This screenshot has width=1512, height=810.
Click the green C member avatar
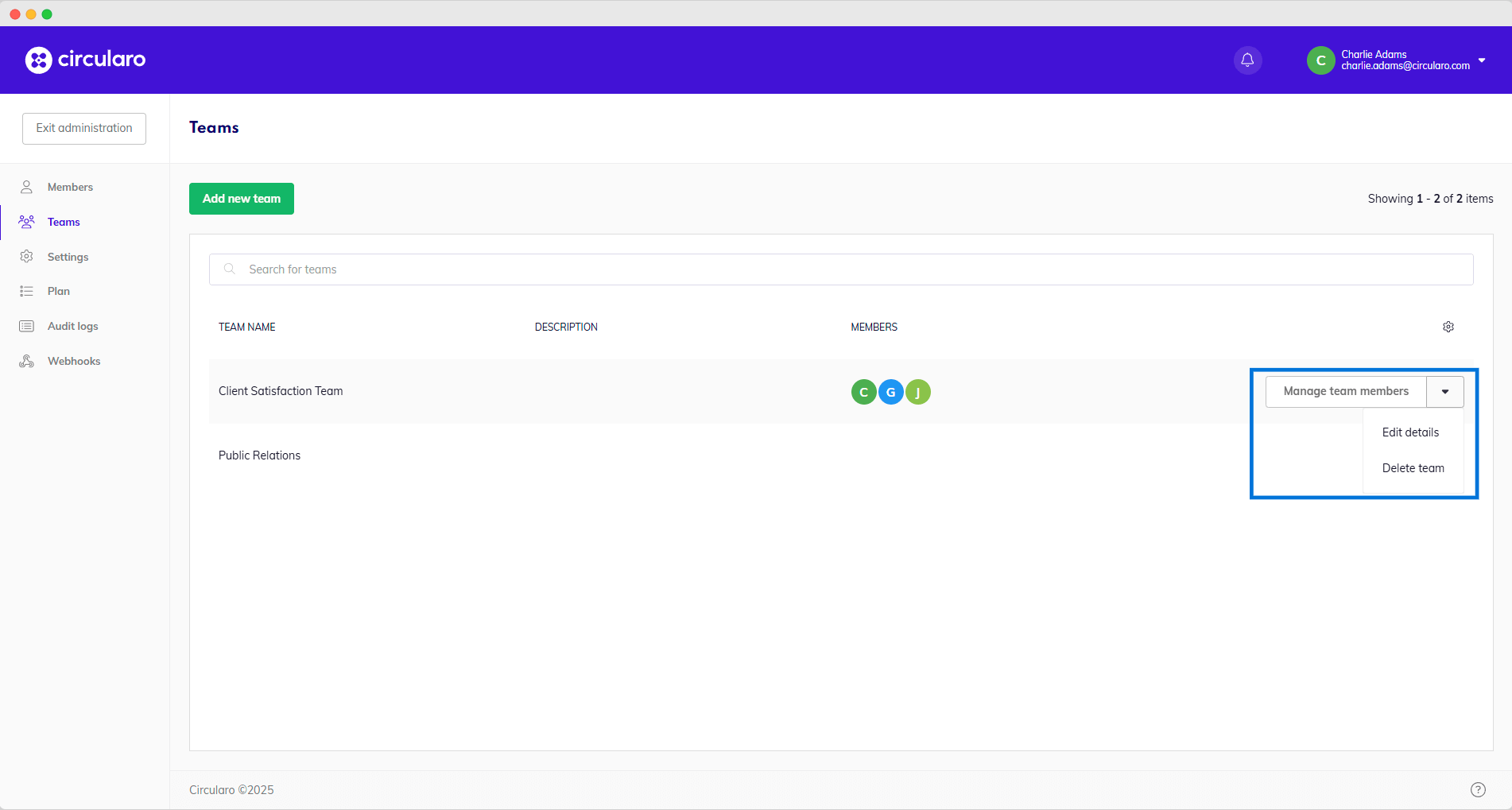(x=863, y=392)
